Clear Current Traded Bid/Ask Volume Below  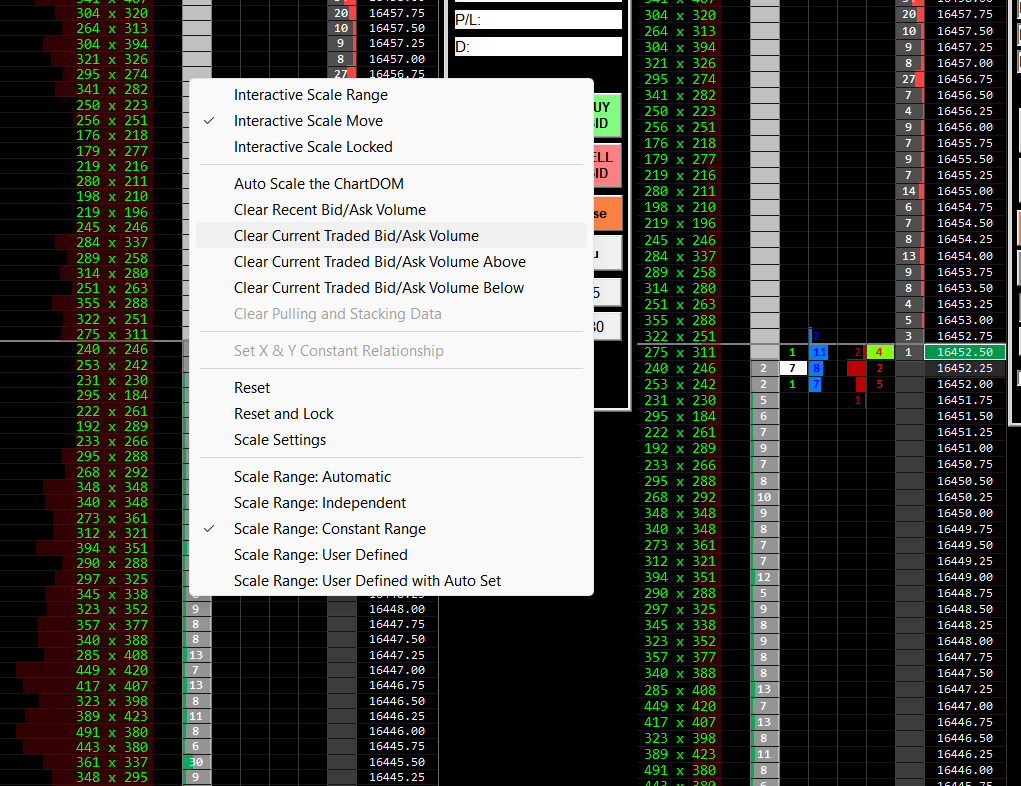coord(378,288)
